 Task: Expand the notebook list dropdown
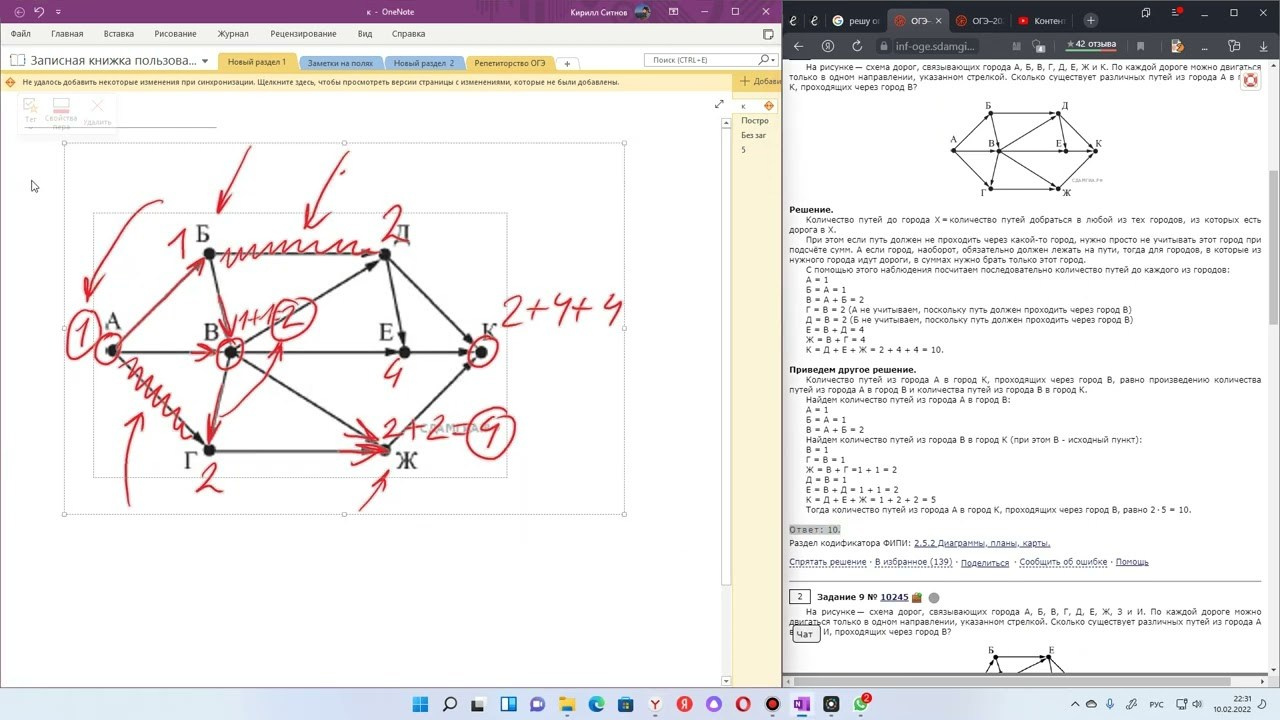[205, 61]
